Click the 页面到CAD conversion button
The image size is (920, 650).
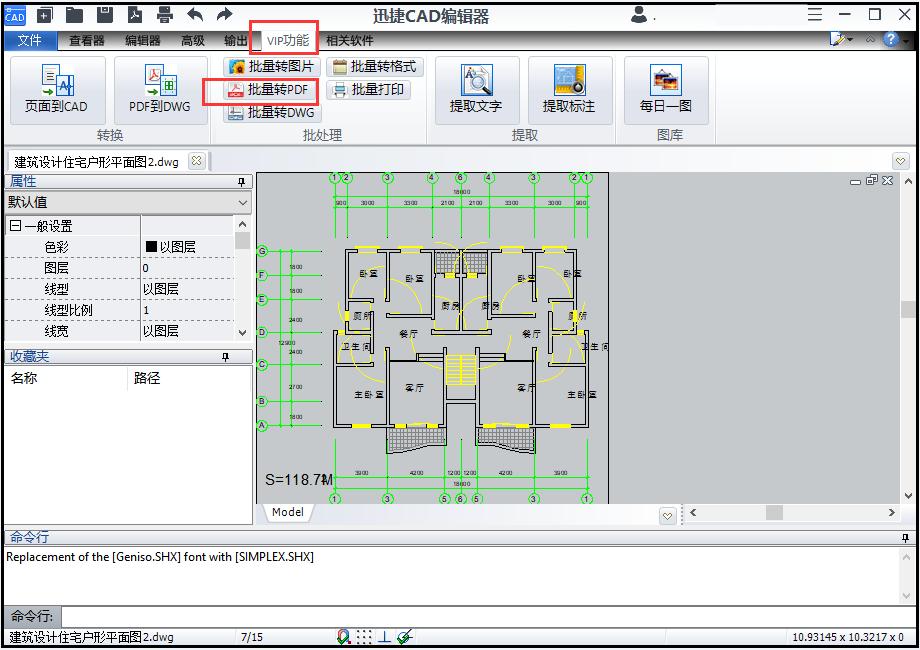coord(56,89)
